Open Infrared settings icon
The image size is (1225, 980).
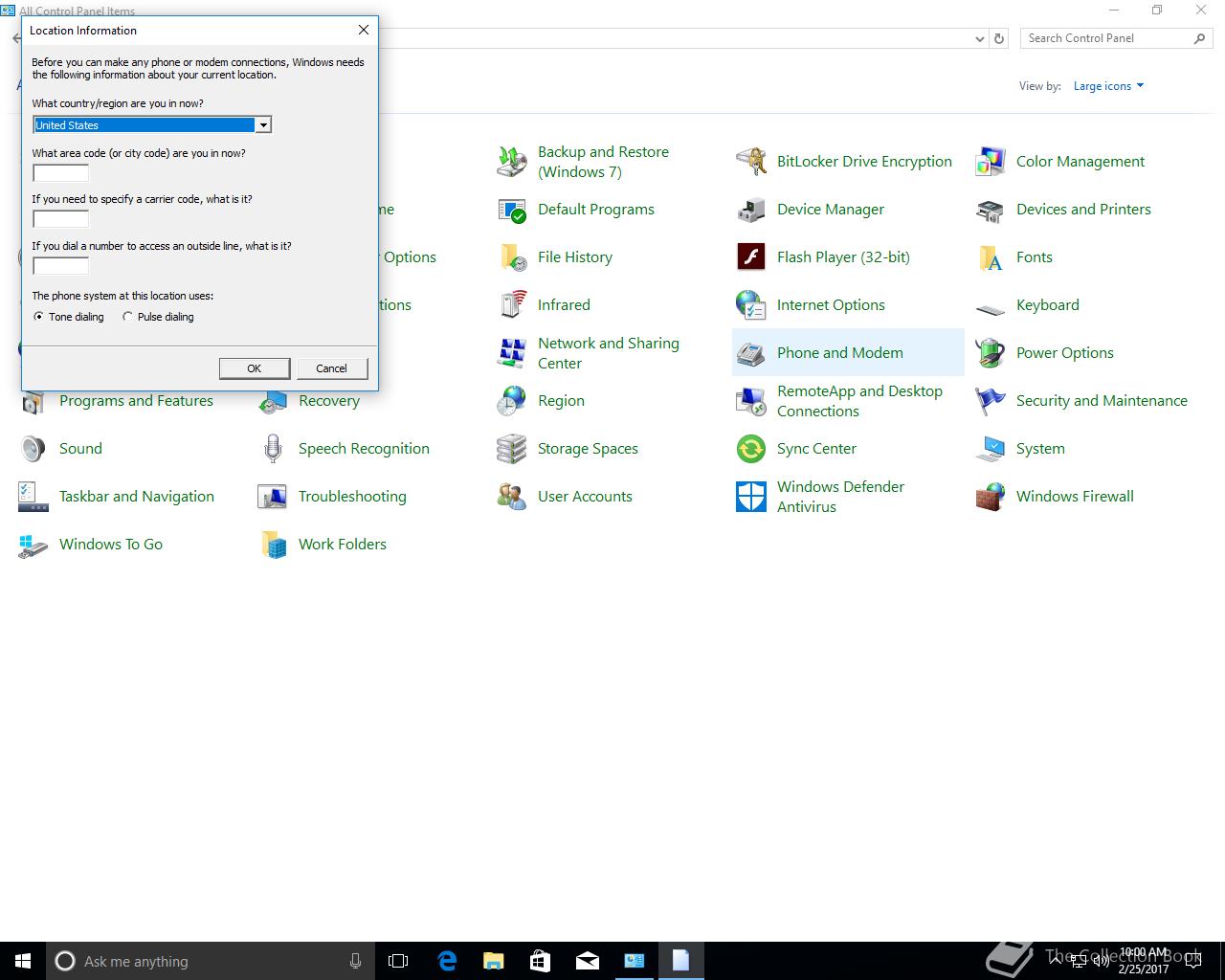pyautogui.click(x=512, y=305)
